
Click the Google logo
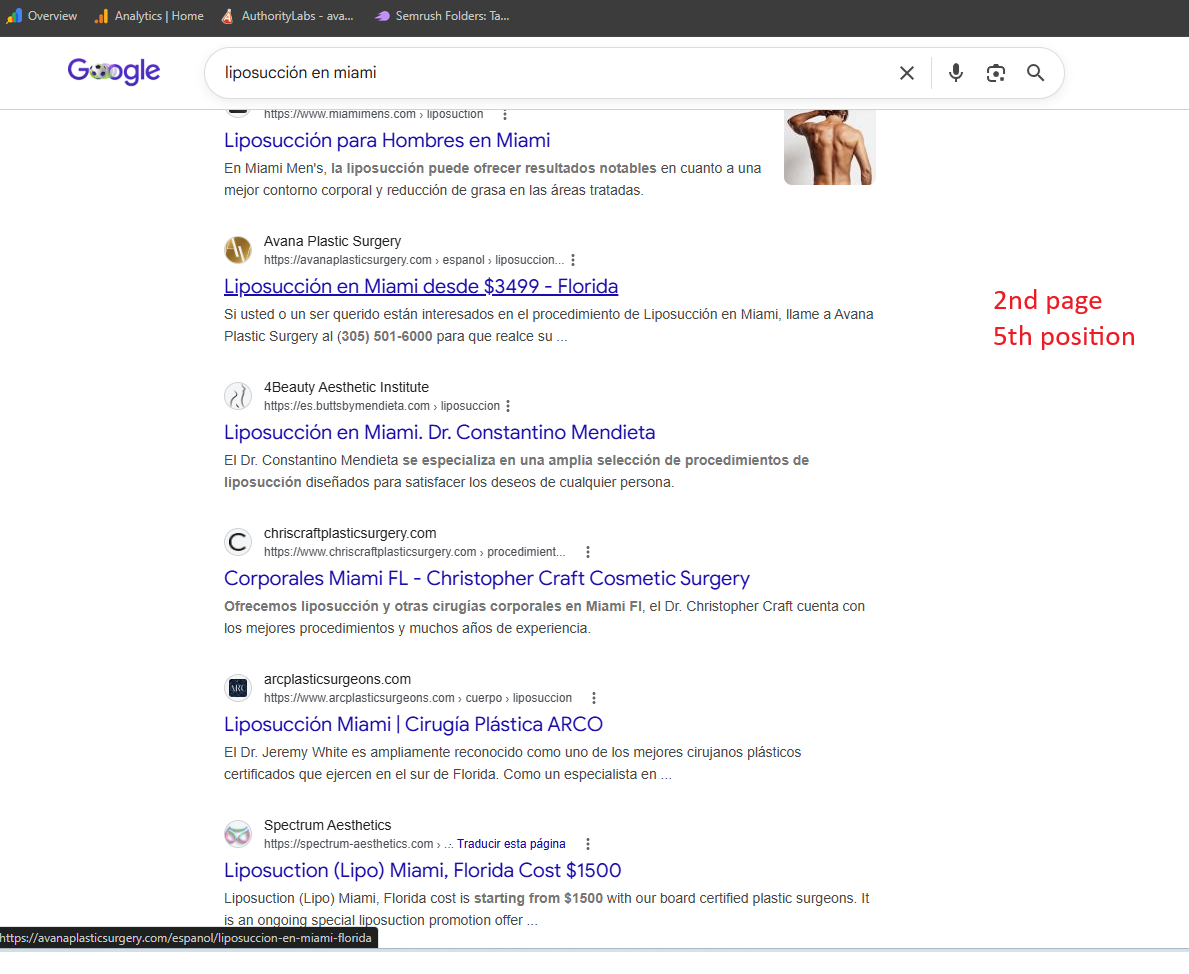114,72
